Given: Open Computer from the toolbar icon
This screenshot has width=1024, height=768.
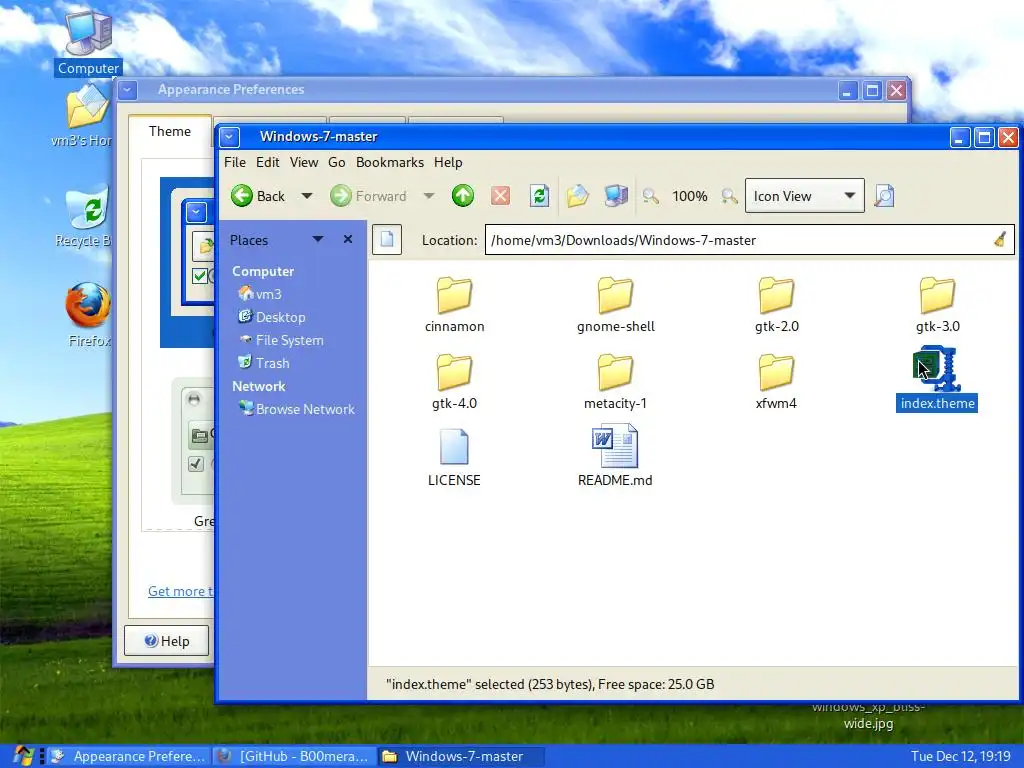Looking at the screenshot, I should 616,196.
